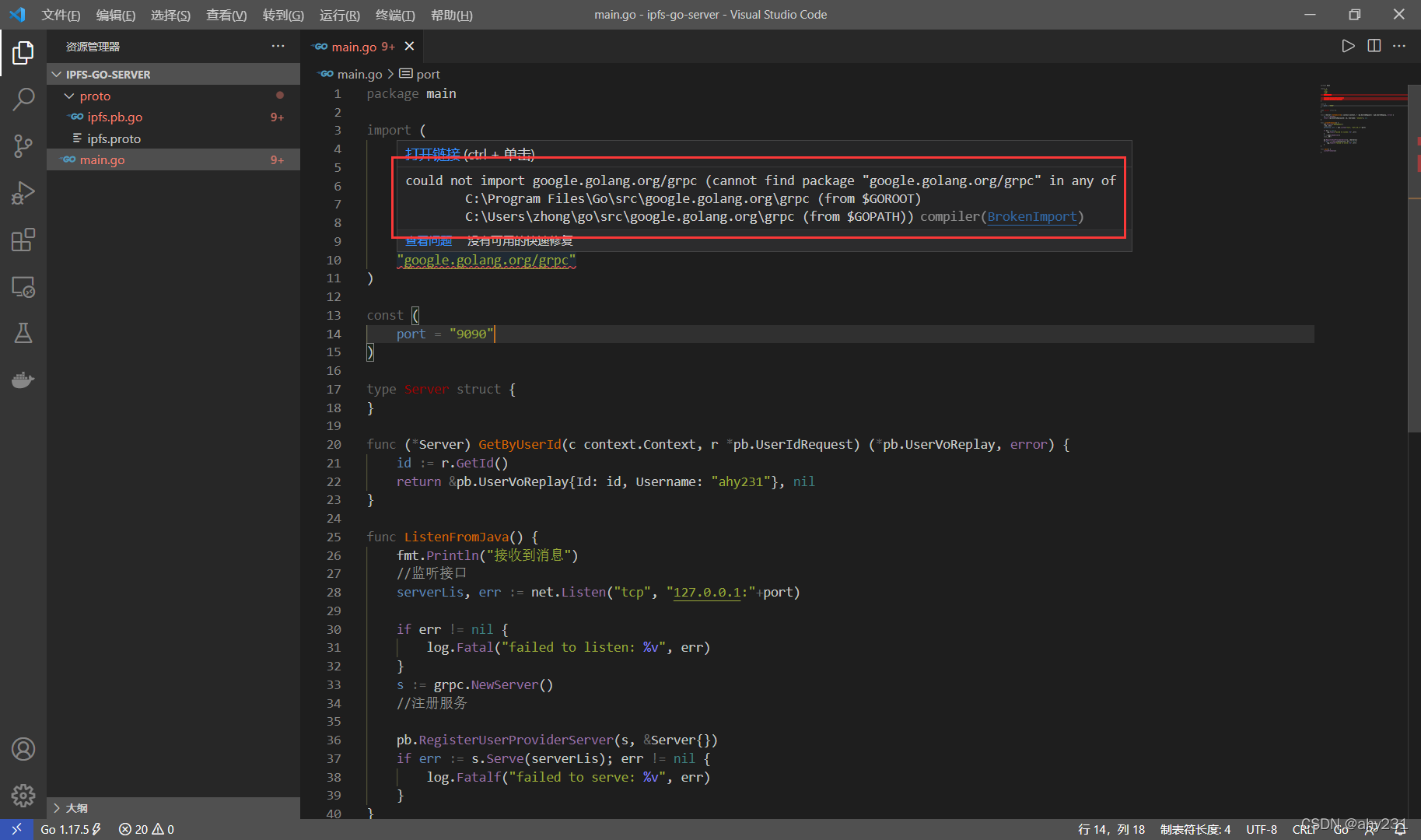Close the main.go editor tab
The width and height of the screenshot is (1421, 840).
pyautogui.click(x=409, y=47)
